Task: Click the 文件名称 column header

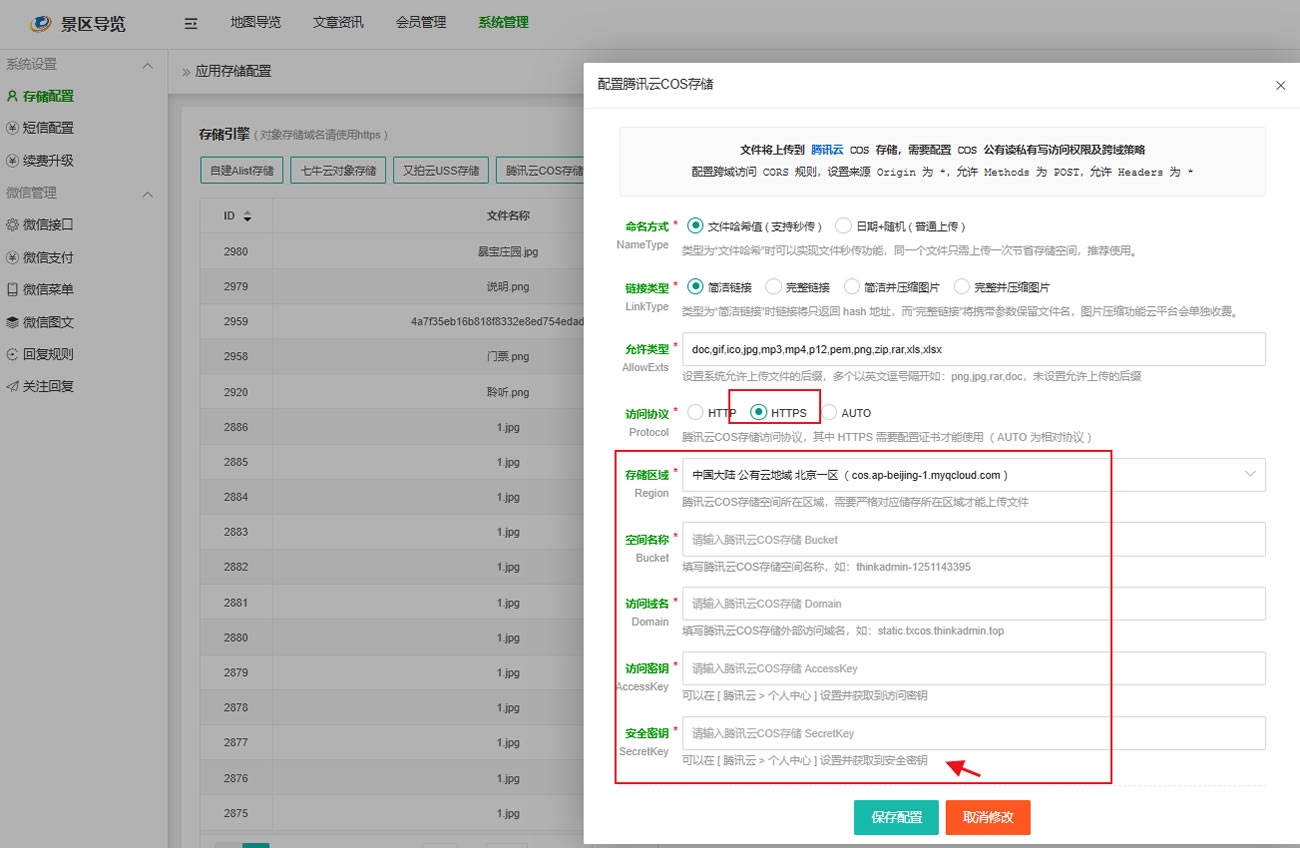Action: 508,216
